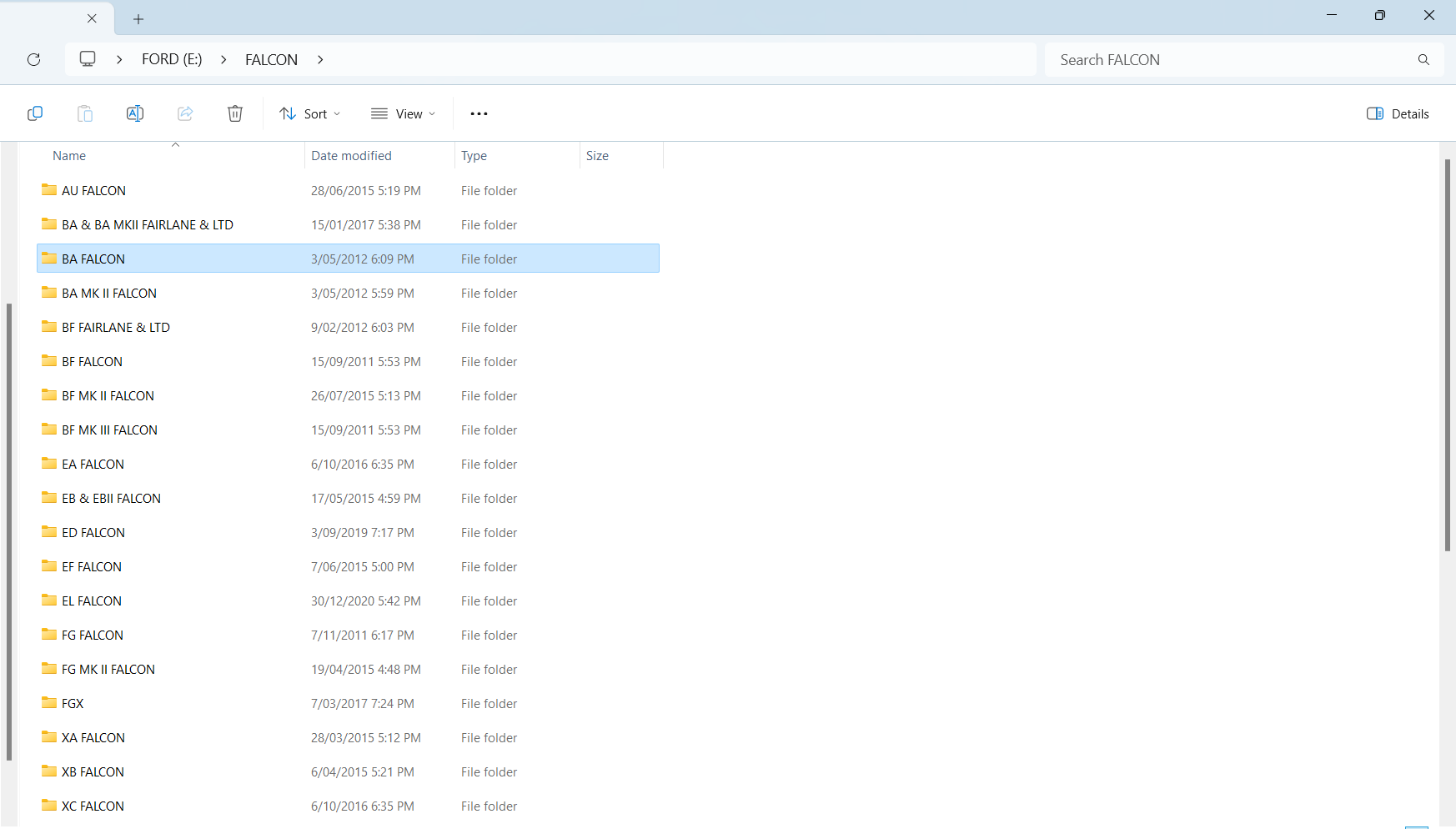
Task: Click the Share icon in toolbar
Action: coord(185,113)
